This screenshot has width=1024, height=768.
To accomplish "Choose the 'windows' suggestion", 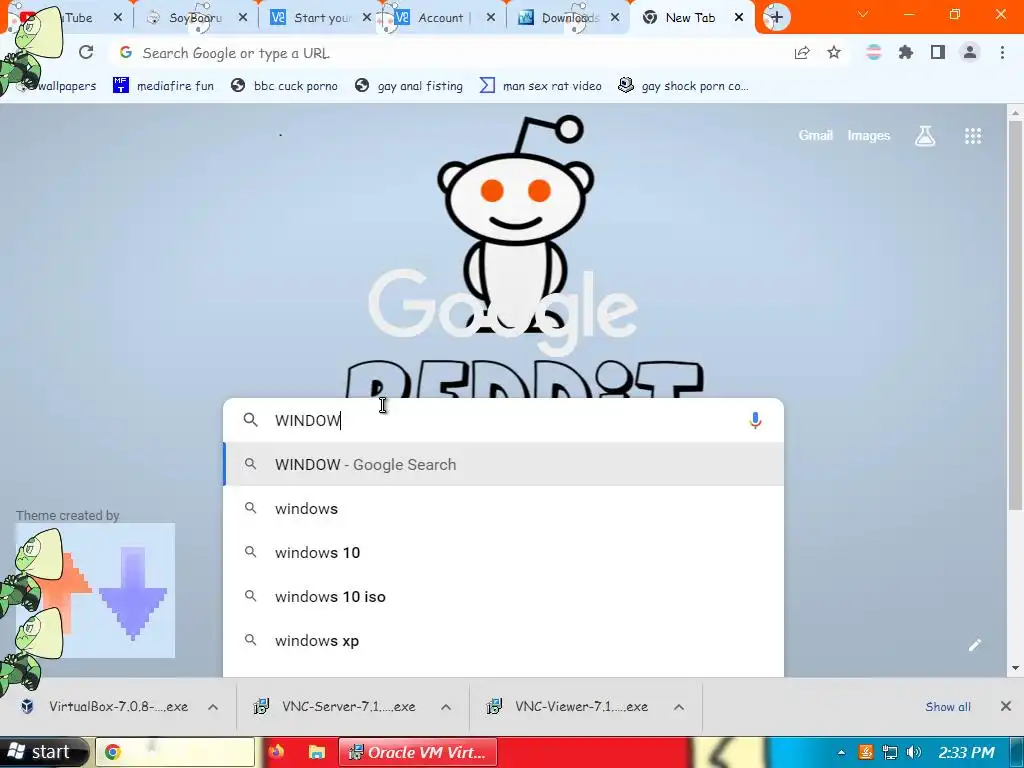I will [504, 508].
